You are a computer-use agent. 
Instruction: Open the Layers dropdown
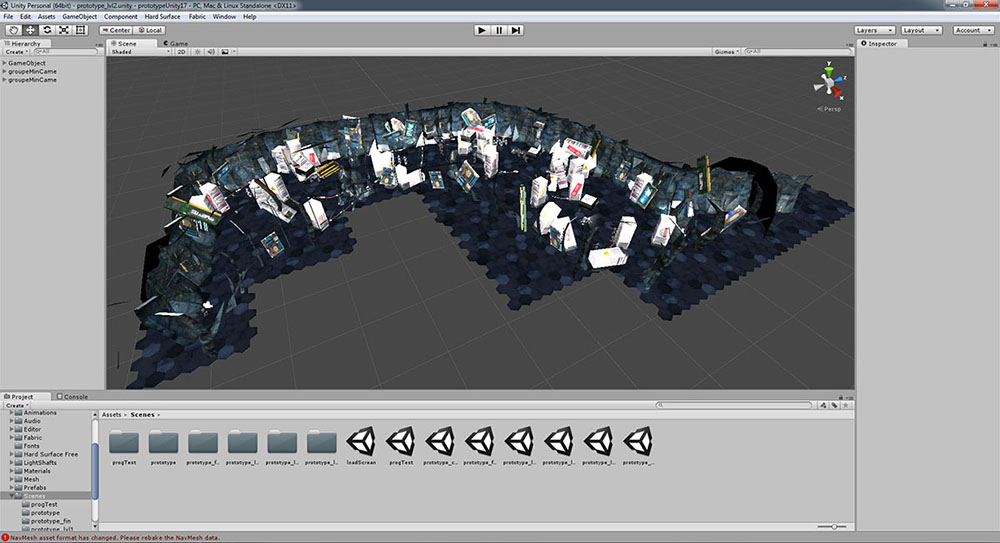(873, 30)
